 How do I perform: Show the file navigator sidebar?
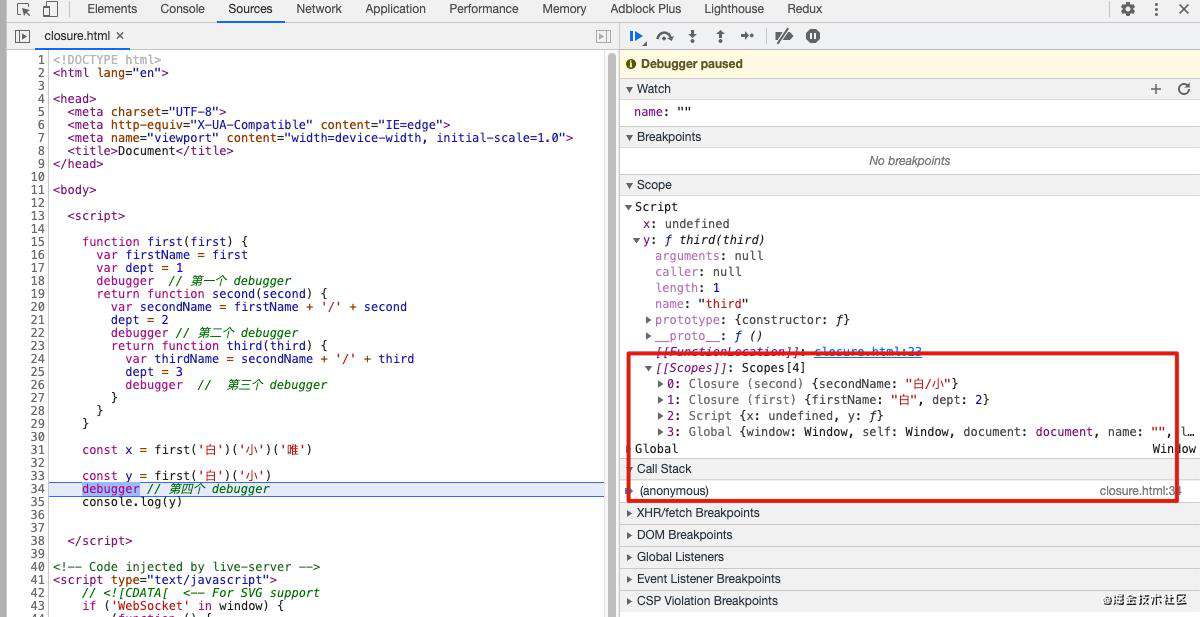click(22, 36)
